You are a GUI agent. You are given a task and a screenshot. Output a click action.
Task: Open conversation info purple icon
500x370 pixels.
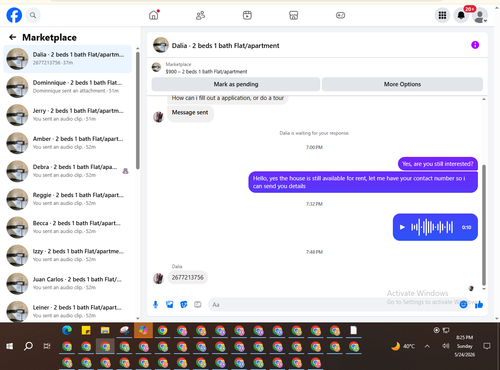(475, 45)
